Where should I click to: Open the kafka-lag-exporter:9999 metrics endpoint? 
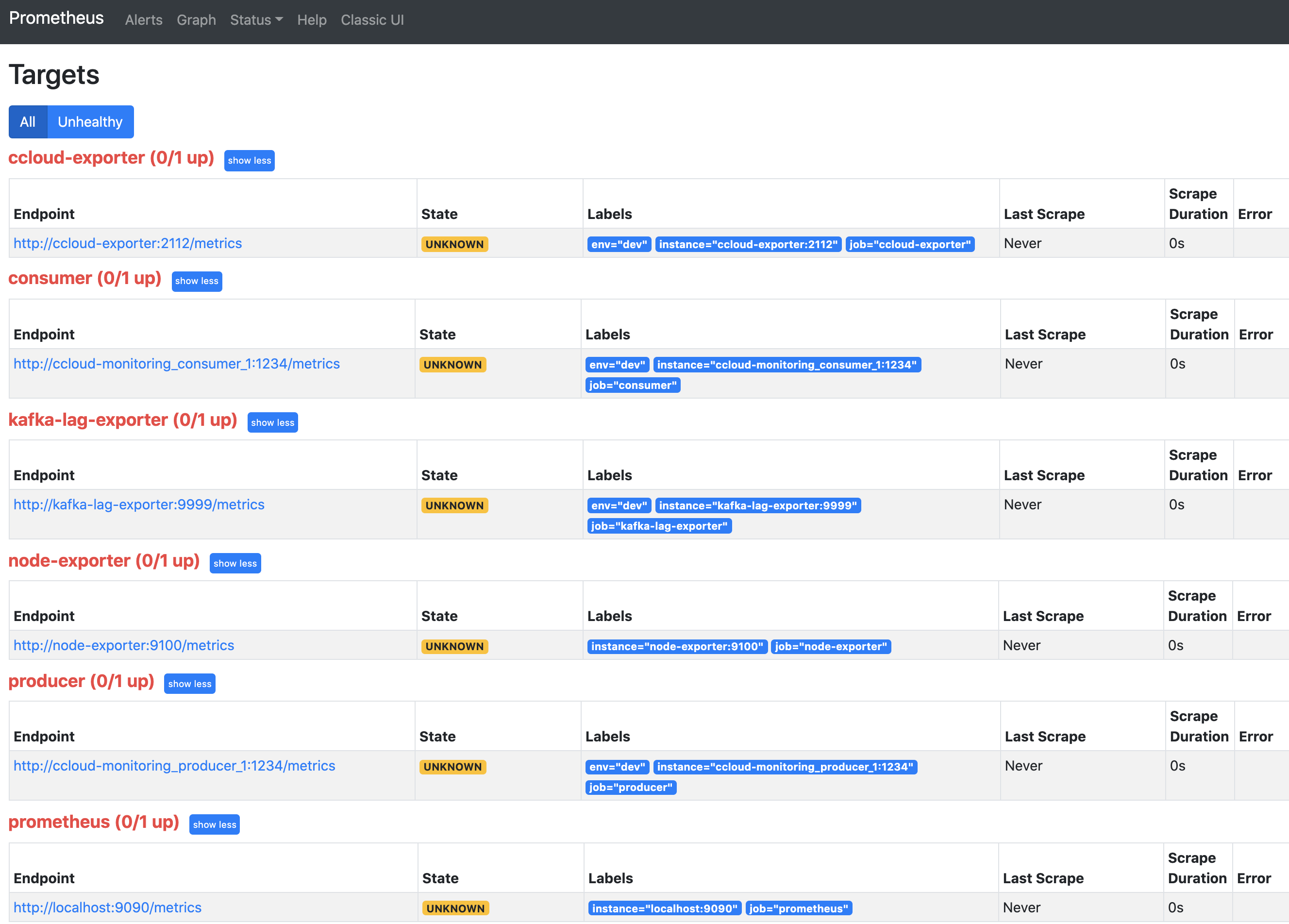pyautogui.click(x=139, y=504)
